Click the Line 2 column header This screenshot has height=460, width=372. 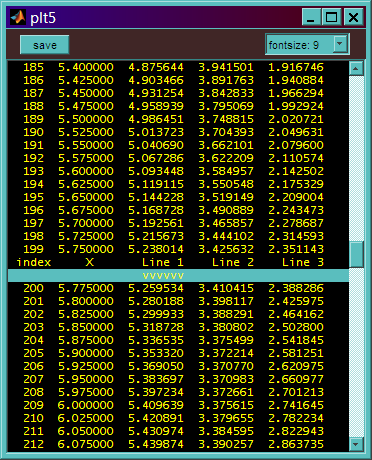coord(233,262)
